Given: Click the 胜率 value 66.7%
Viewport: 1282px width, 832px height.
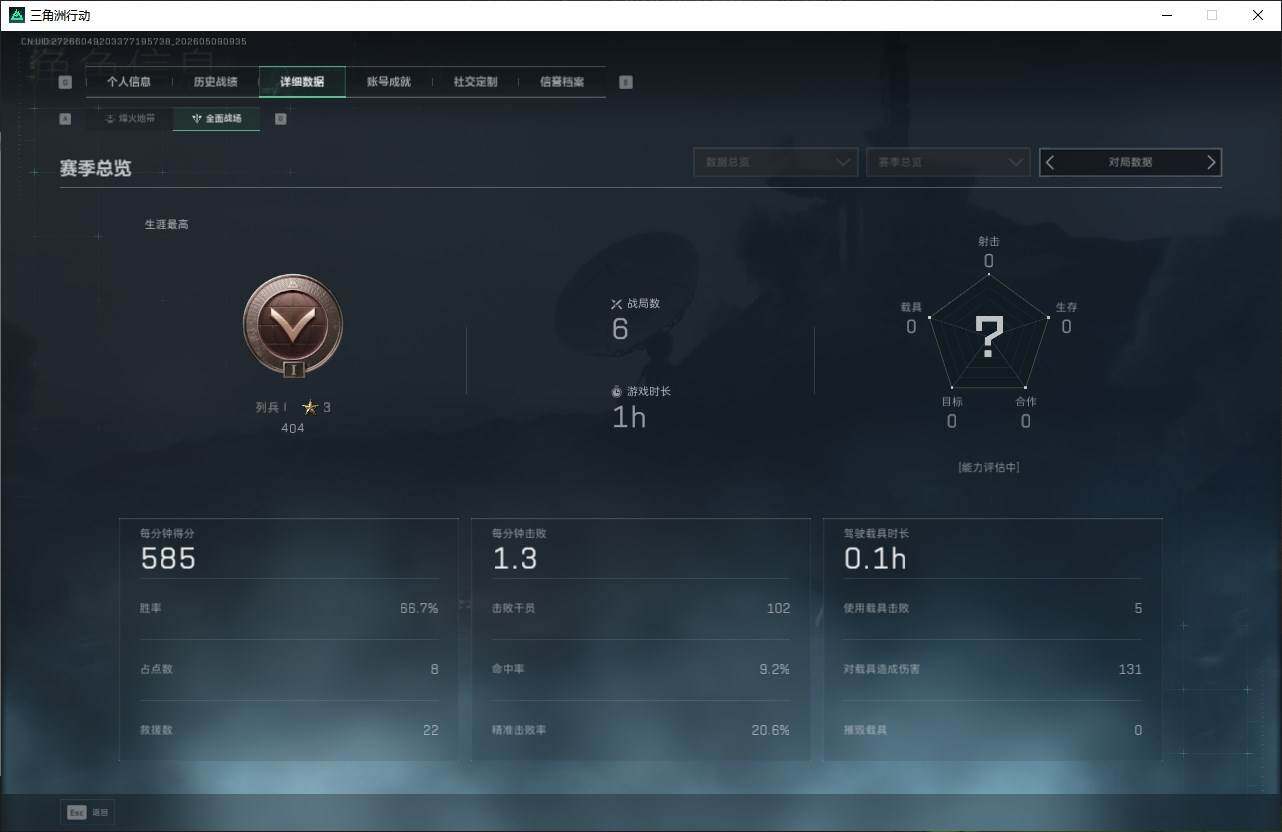Looking at the screenshot, I should (x=419, y=608).
